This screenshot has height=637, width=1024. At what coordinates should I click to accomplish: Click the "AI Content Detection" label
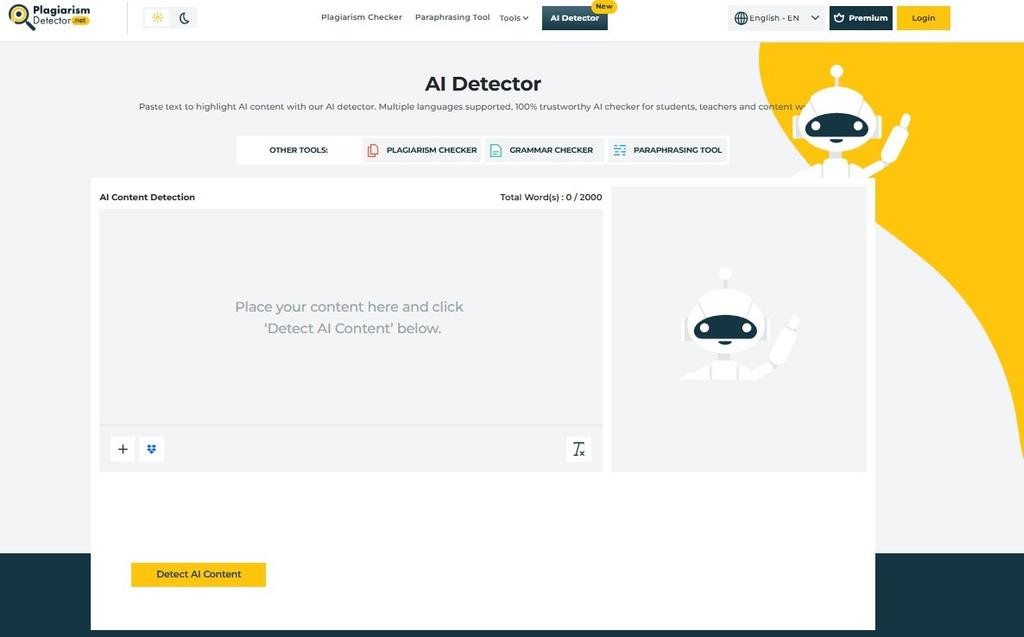(x=147, y=197)
